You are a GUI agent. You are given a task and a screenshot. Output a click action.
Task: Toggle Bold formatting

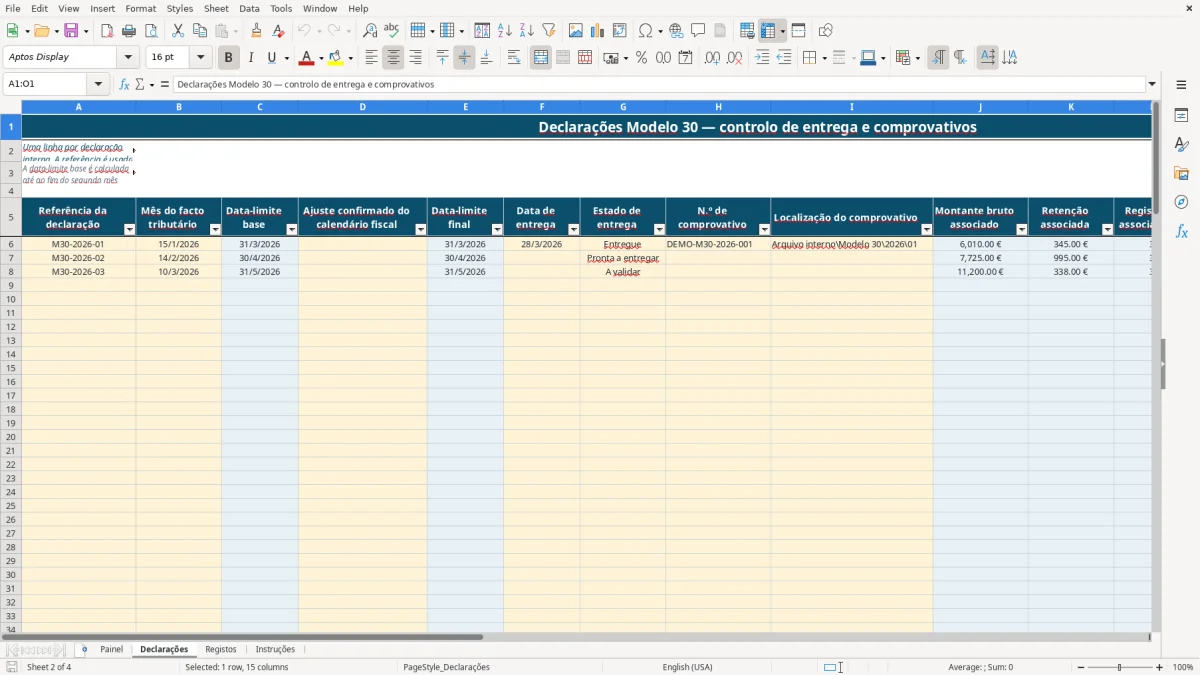pyautogui.click(x=229, y=58)
